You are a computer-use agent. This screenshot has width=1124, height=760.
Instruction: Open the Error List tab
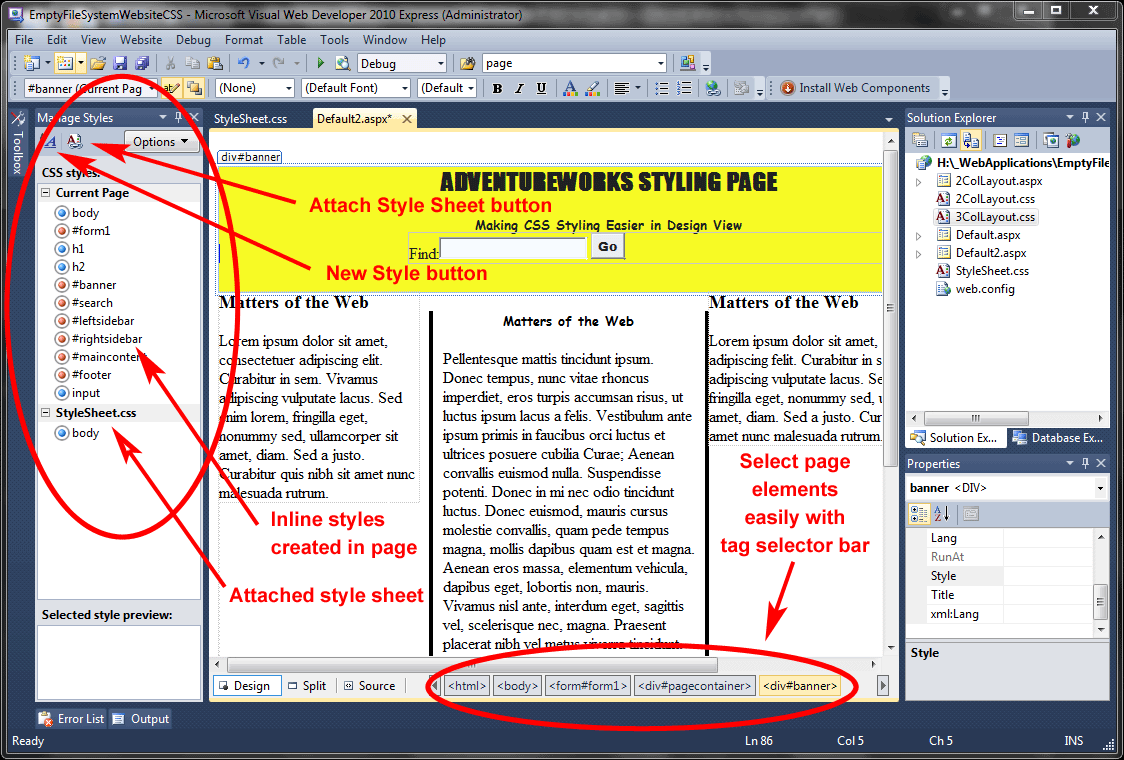[x=72, y=719]
